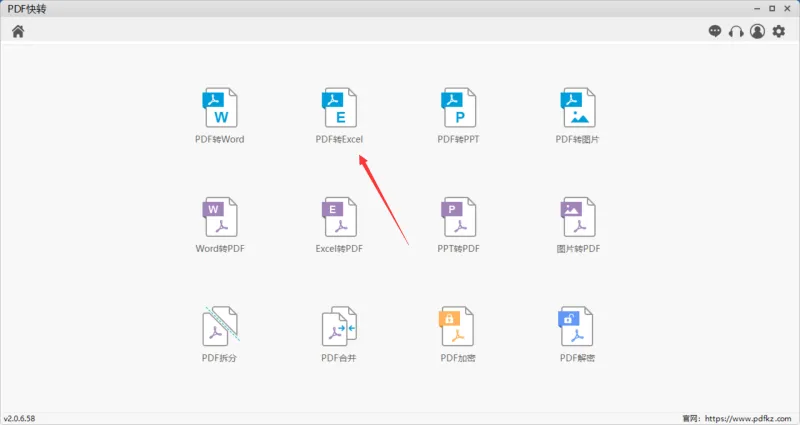Open the PDF合并 merge tool icon
The height and width of the screenshot is (425, 800).
coord(339,326)
